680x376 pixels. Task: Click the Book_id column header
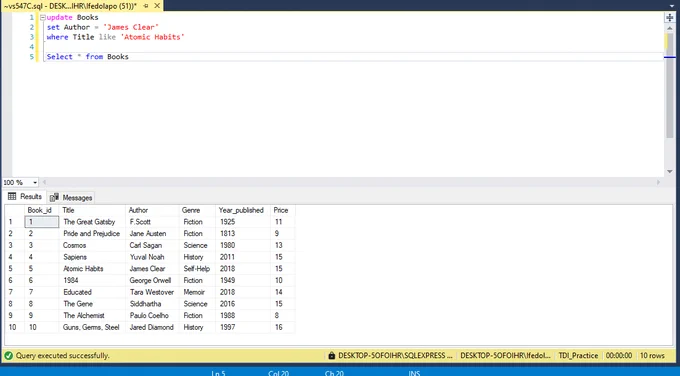42,210
